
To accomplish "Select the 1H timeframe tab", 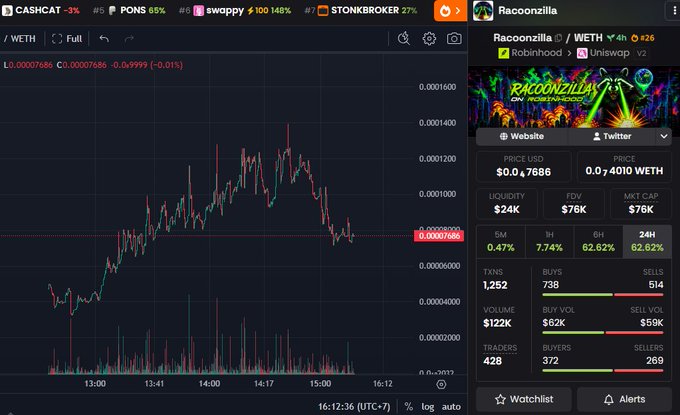I will point(549,241).
